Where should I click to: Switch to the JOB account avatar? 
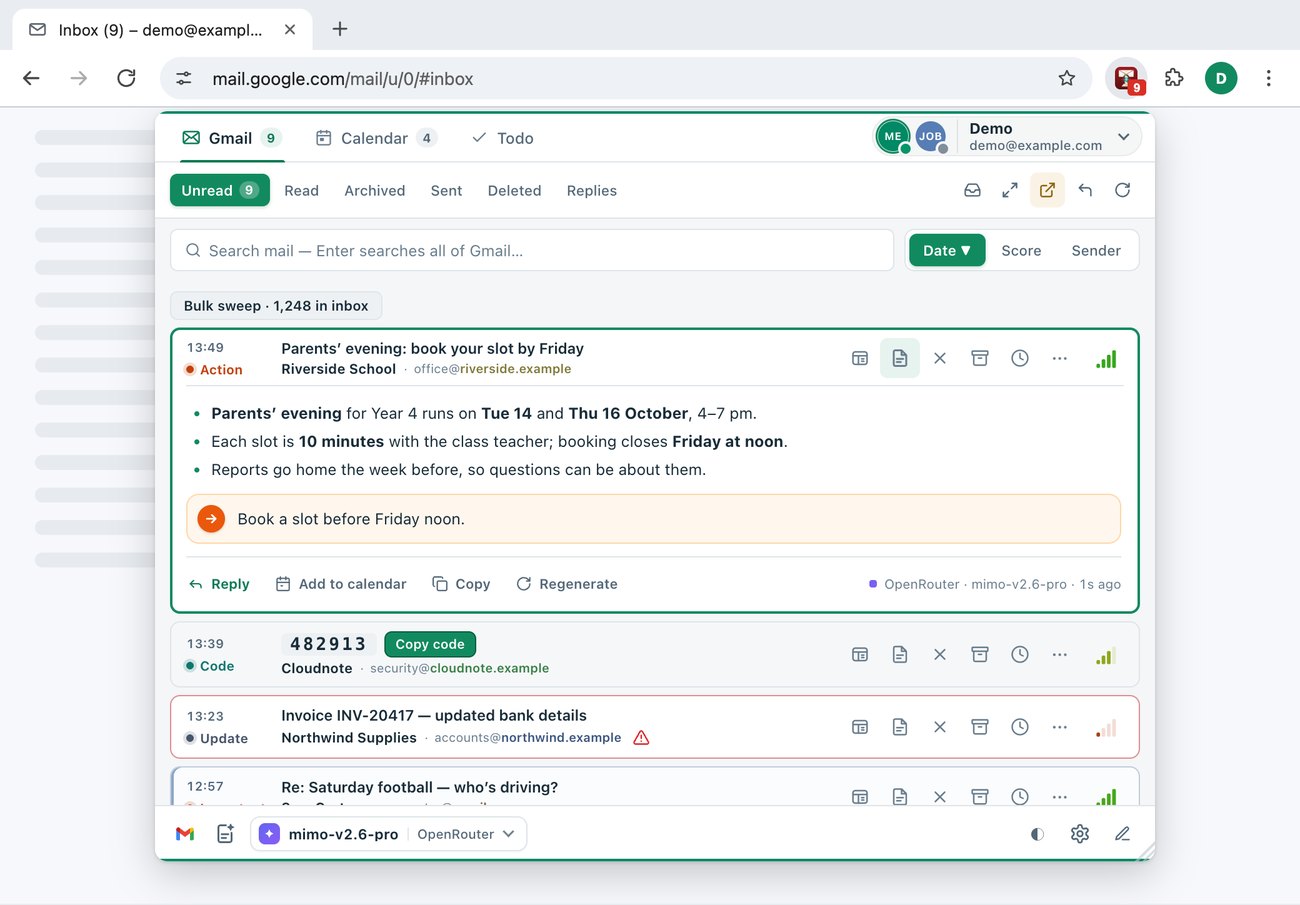pyautogui.click(x=931, y=137)
